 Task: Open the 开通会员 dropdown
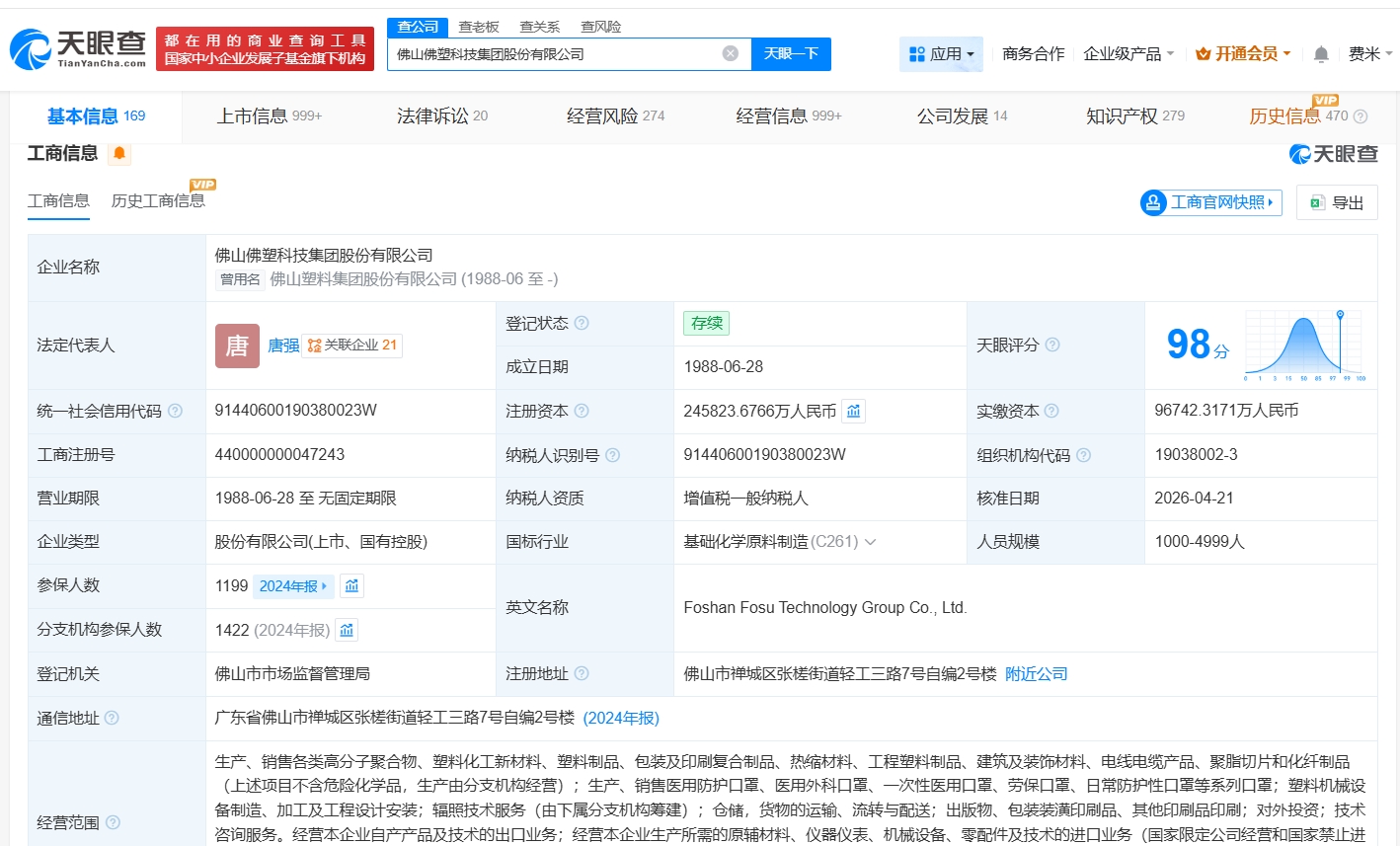pyautogui.click(x=1243, y=54)
